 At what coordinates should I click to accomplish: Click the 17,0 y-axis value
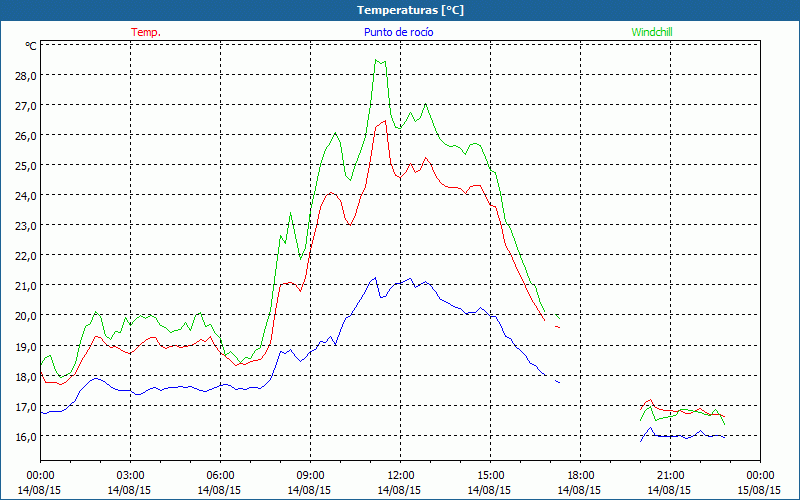point(27,407)
